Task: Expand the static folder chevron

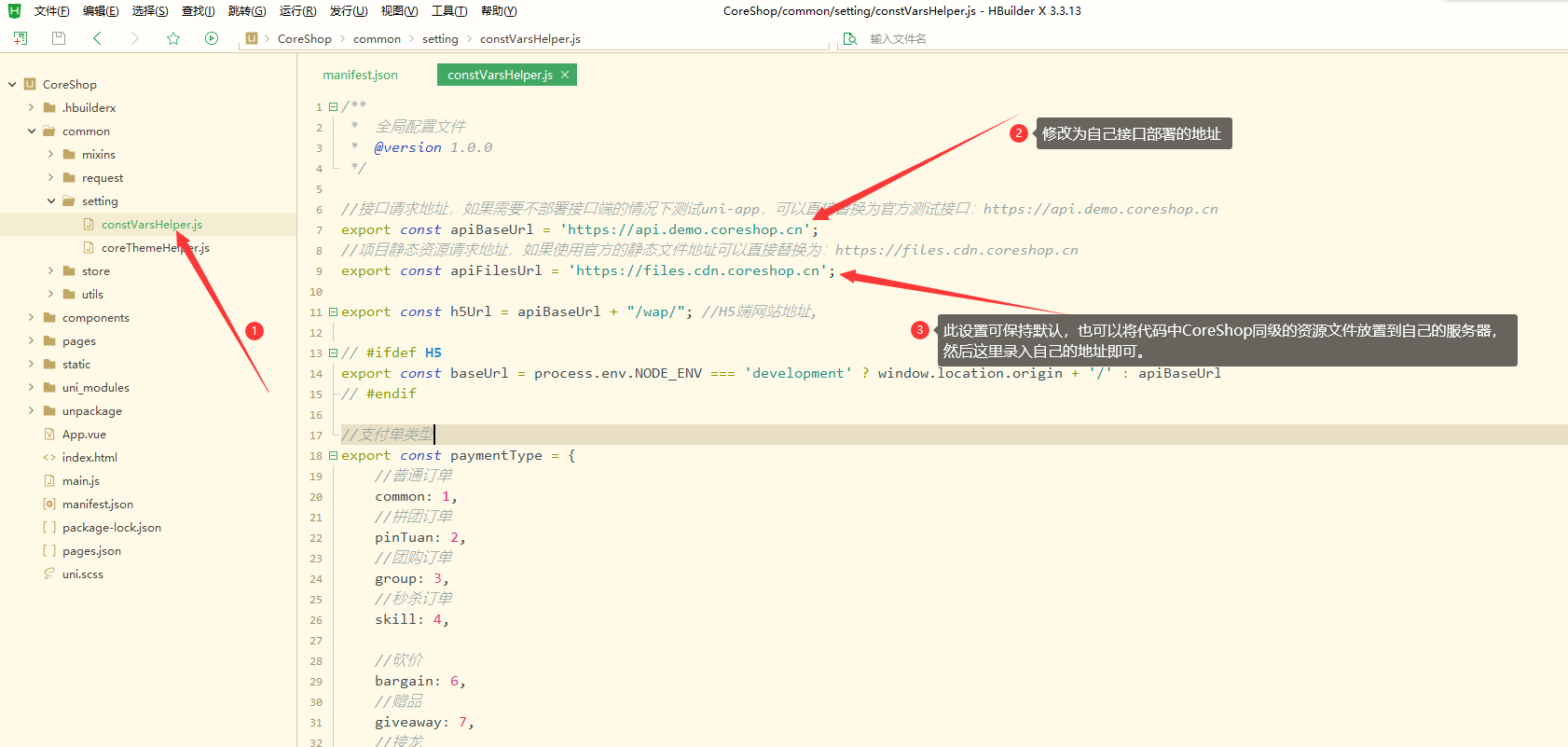Action: (32, 365)
